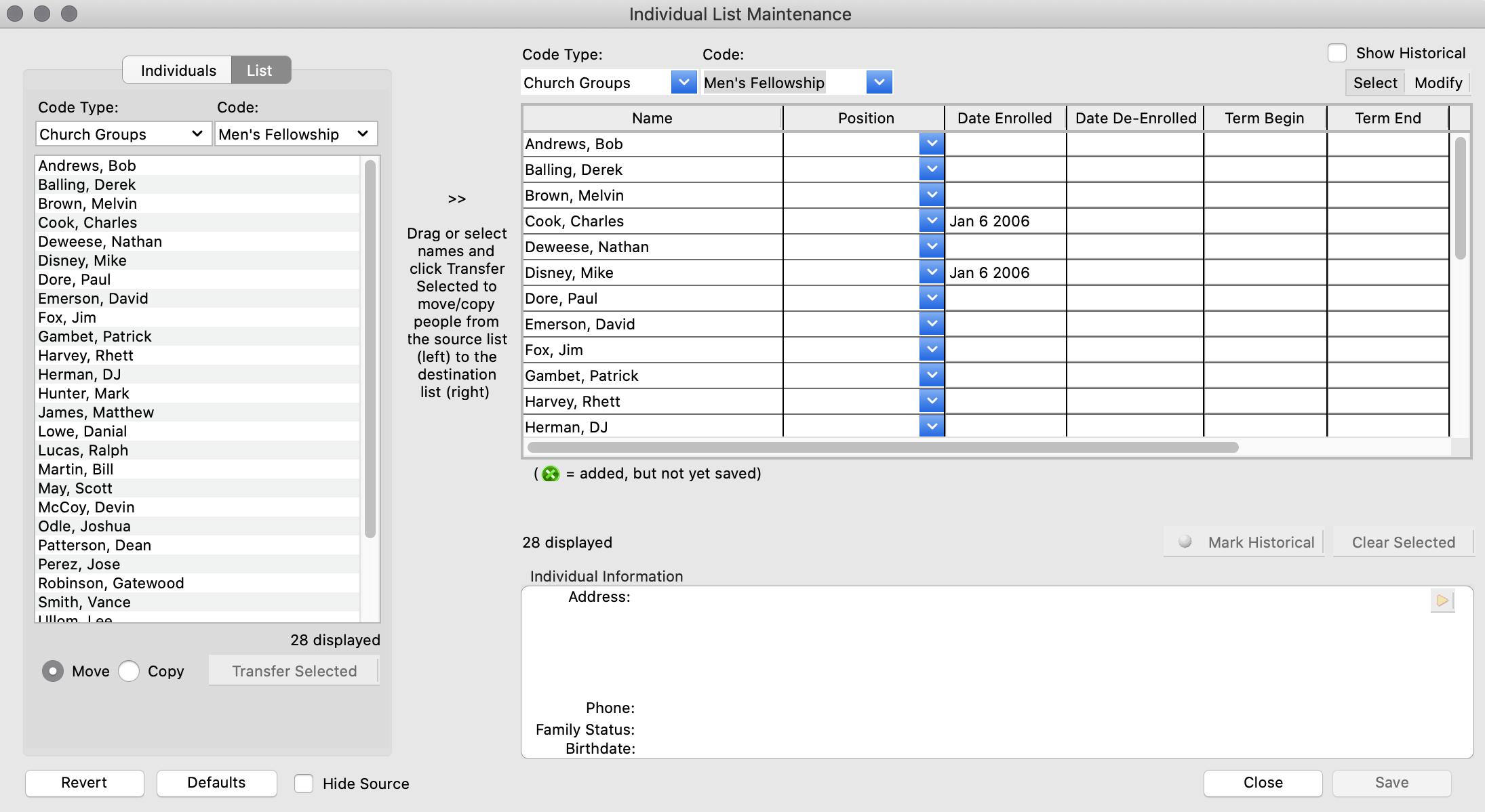Screen dimensions: 1485x812
Task: Check the Hide Source checkbox
Action: (304, 784)
